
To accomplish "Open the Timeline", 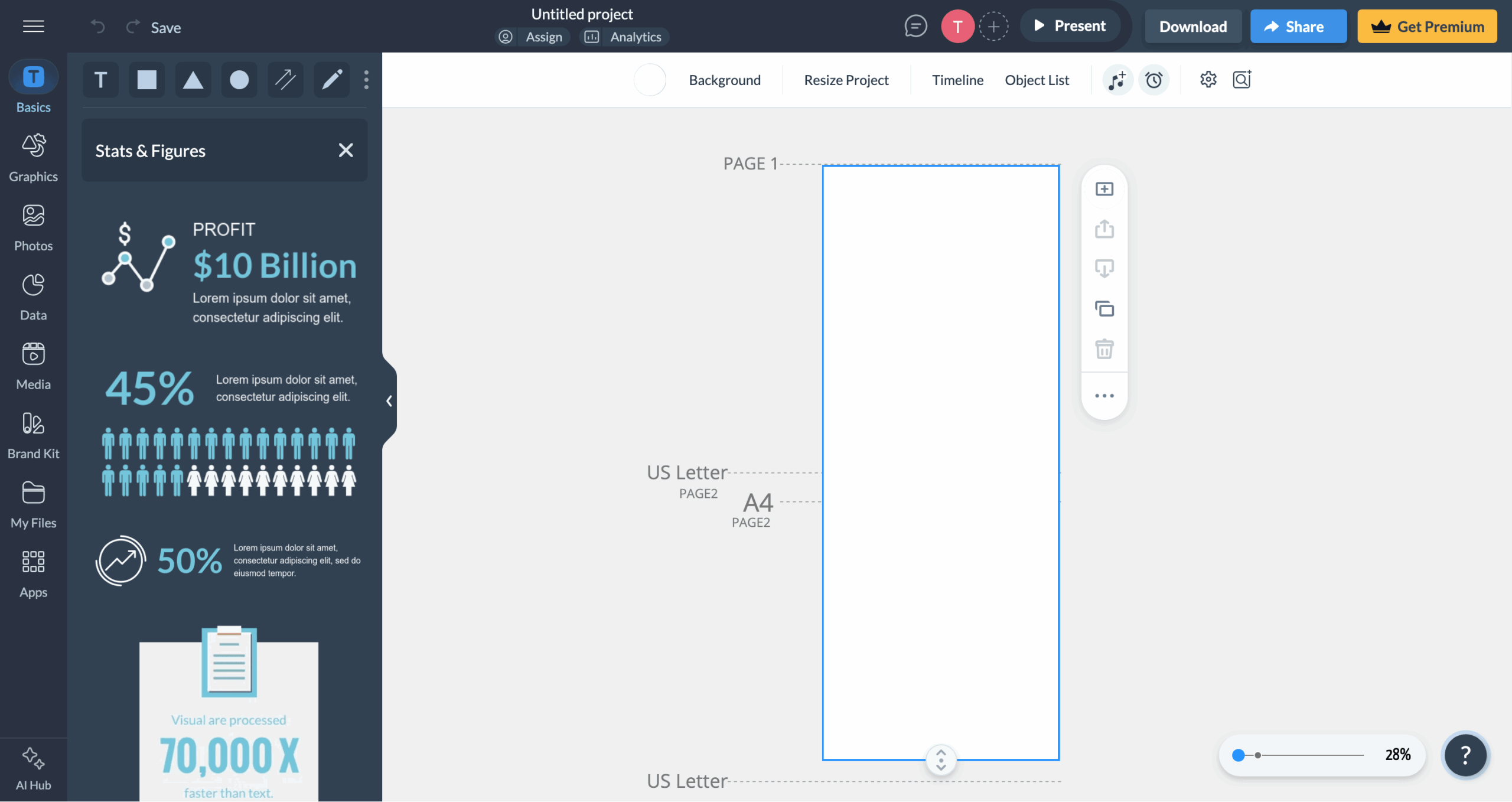I will [x=957, y=80].
